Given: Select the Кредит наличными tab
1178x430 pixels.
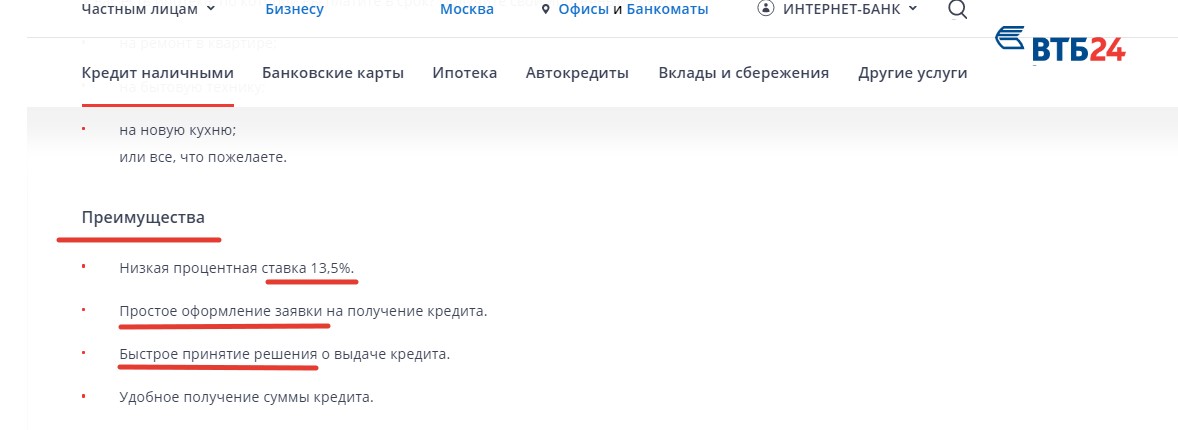Looking at the screenshot, I should pos(157,73).
